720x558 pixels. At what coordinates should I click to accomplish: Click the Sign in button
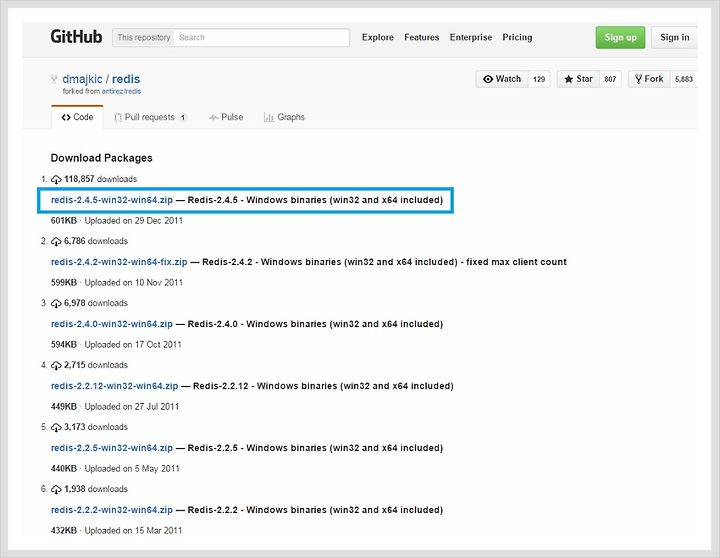point(675,37)
